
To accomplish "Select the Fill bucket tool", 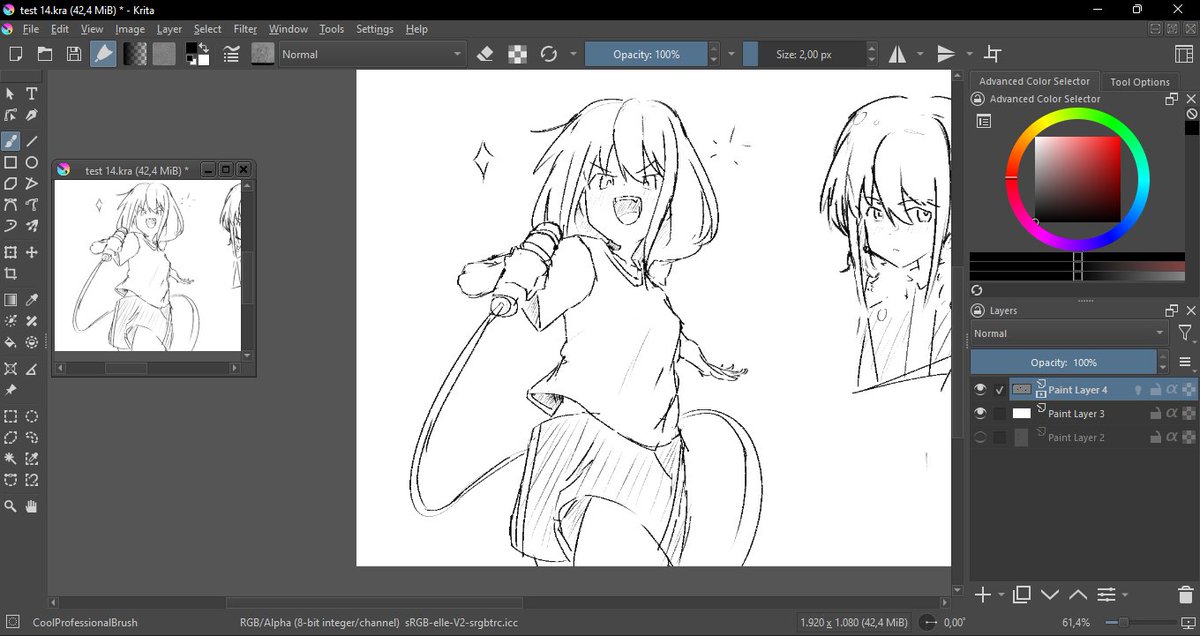I will coord(10,342).
